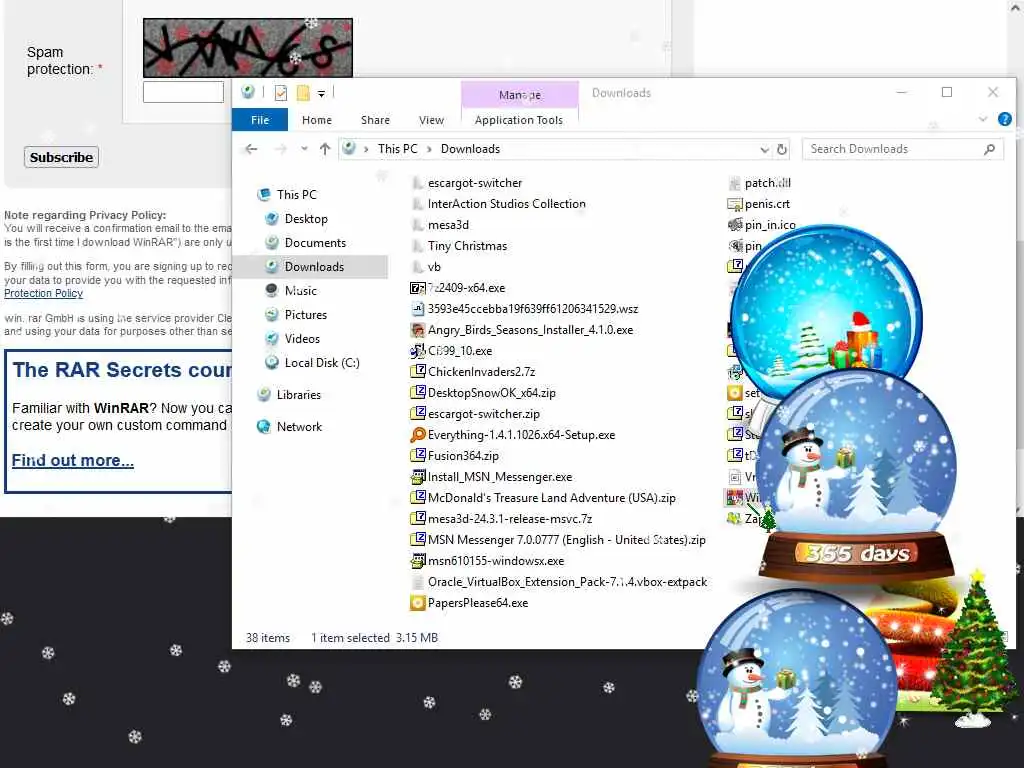Screen dimensions: 1024x768
Task: Click the Everything-1.4.1.1026.x64-Setup.exe magnifier icon
Action: 417,435
